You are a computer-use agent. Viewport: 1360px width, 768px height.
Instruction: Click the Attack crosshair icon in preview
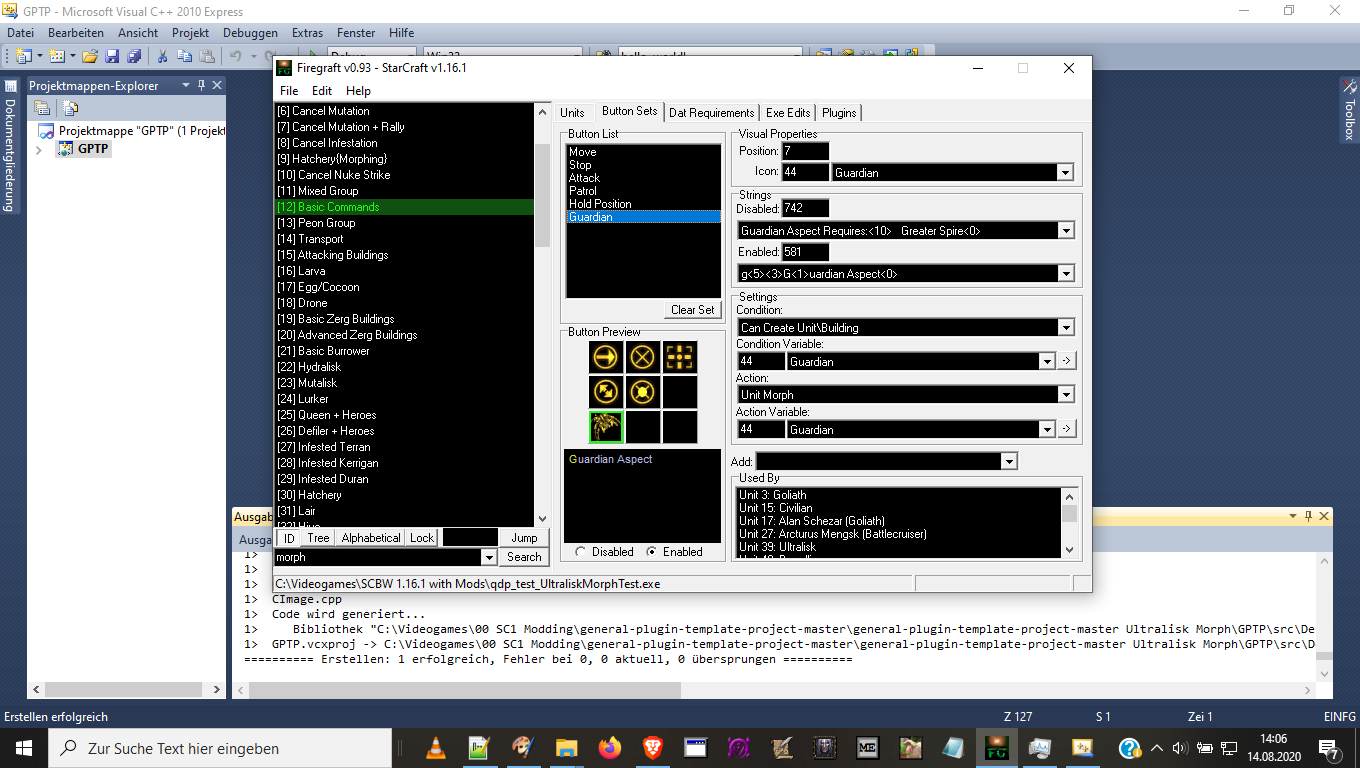680,357
